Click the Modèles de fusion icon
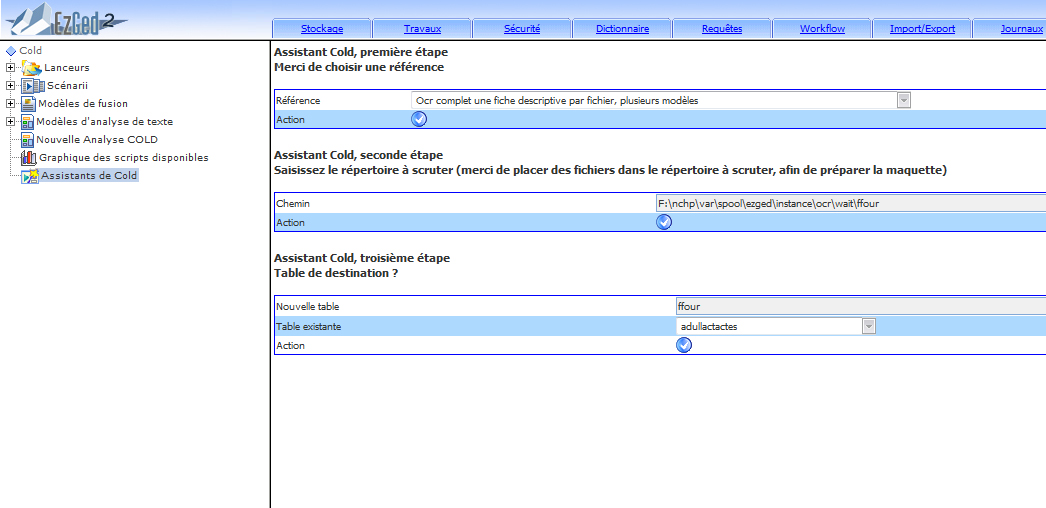 [28, 104]
